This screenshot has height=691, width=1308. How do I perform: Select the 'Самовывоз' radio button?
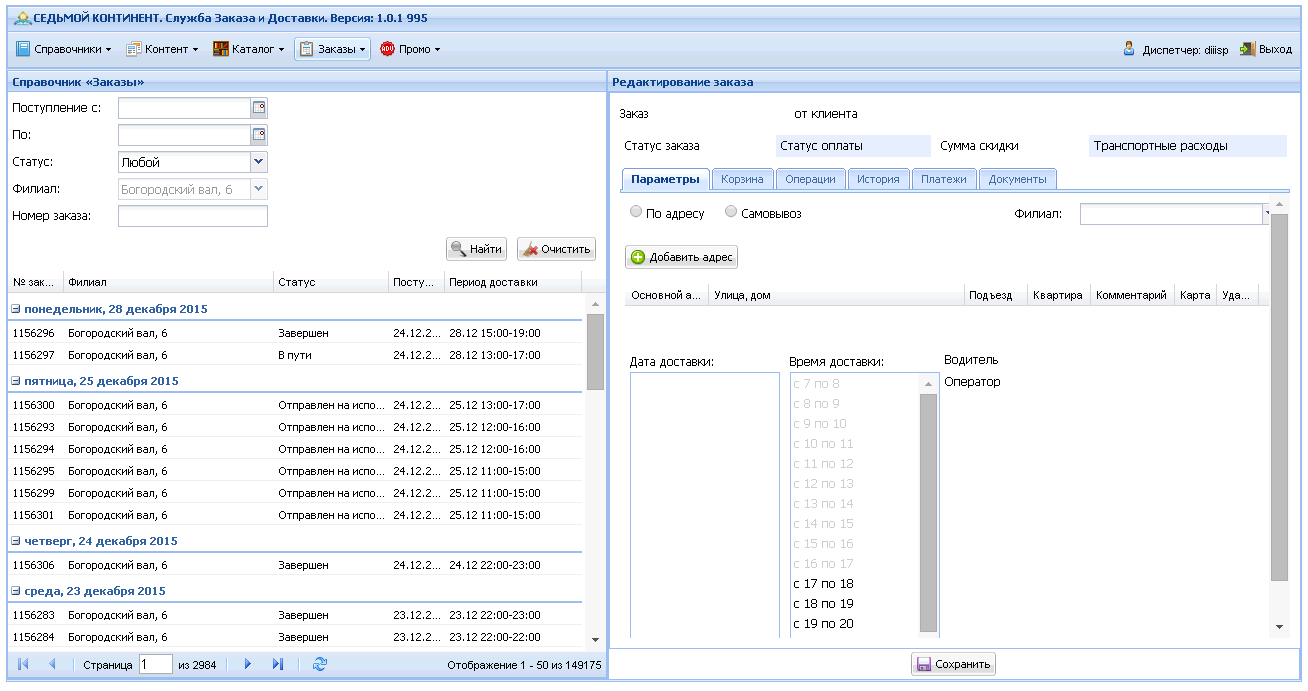coord(731,212)
